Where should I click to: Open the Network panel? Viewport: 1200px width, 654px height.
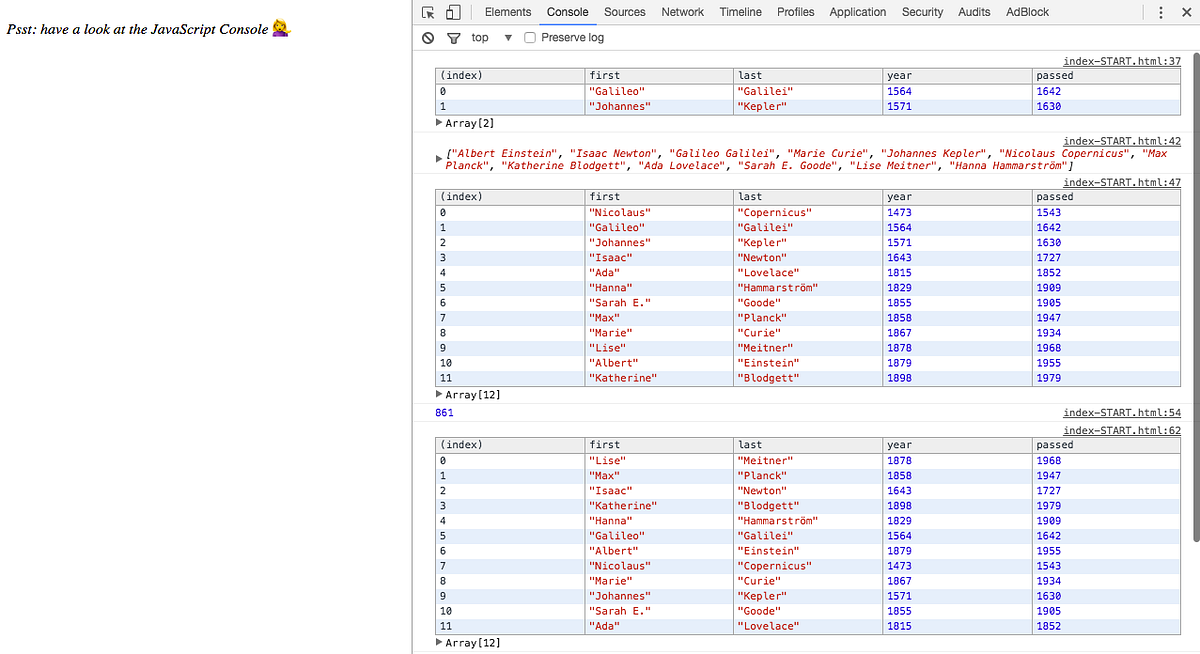point(682,12)
